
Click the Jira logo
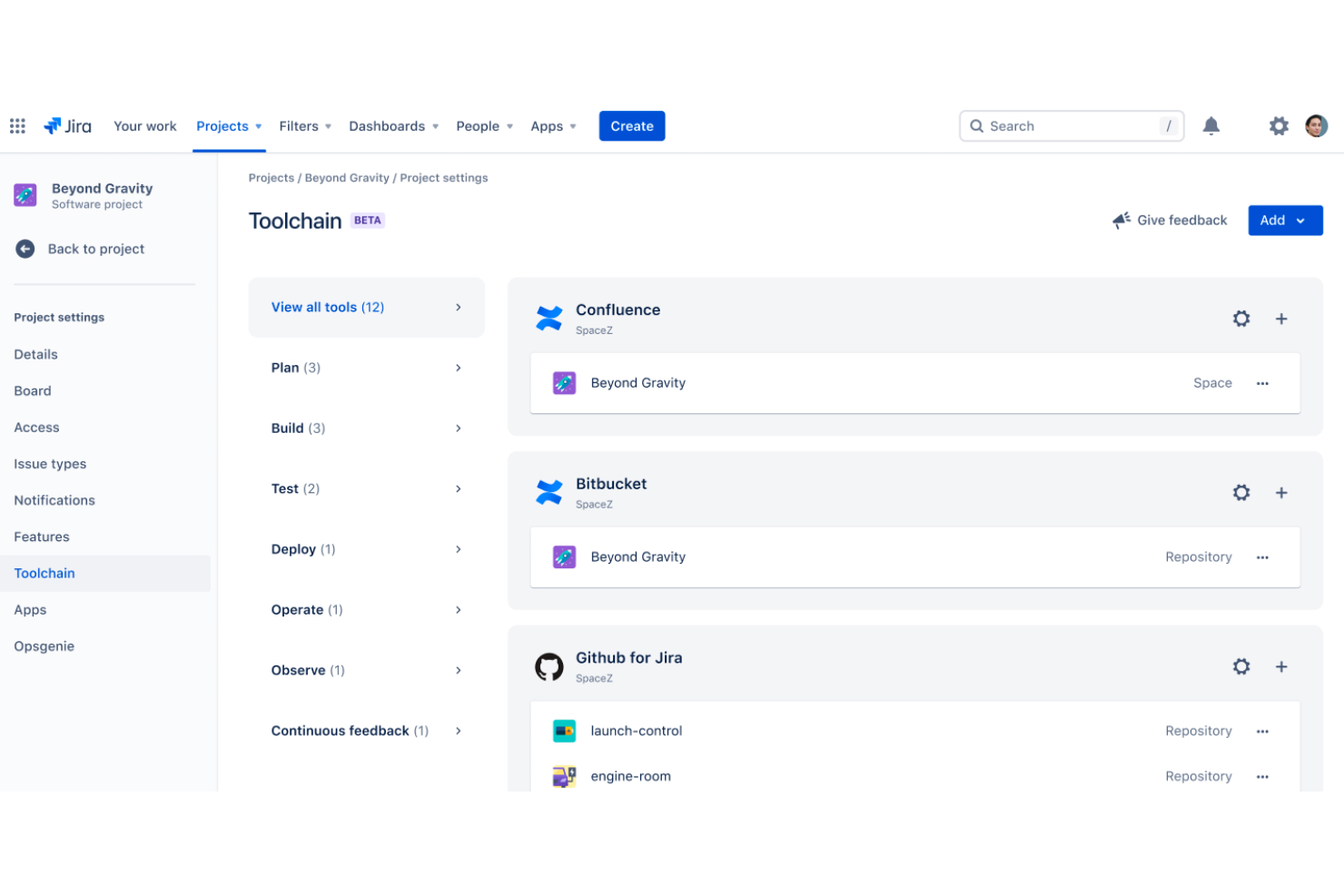pyautogui.click(x=68, y=126)
